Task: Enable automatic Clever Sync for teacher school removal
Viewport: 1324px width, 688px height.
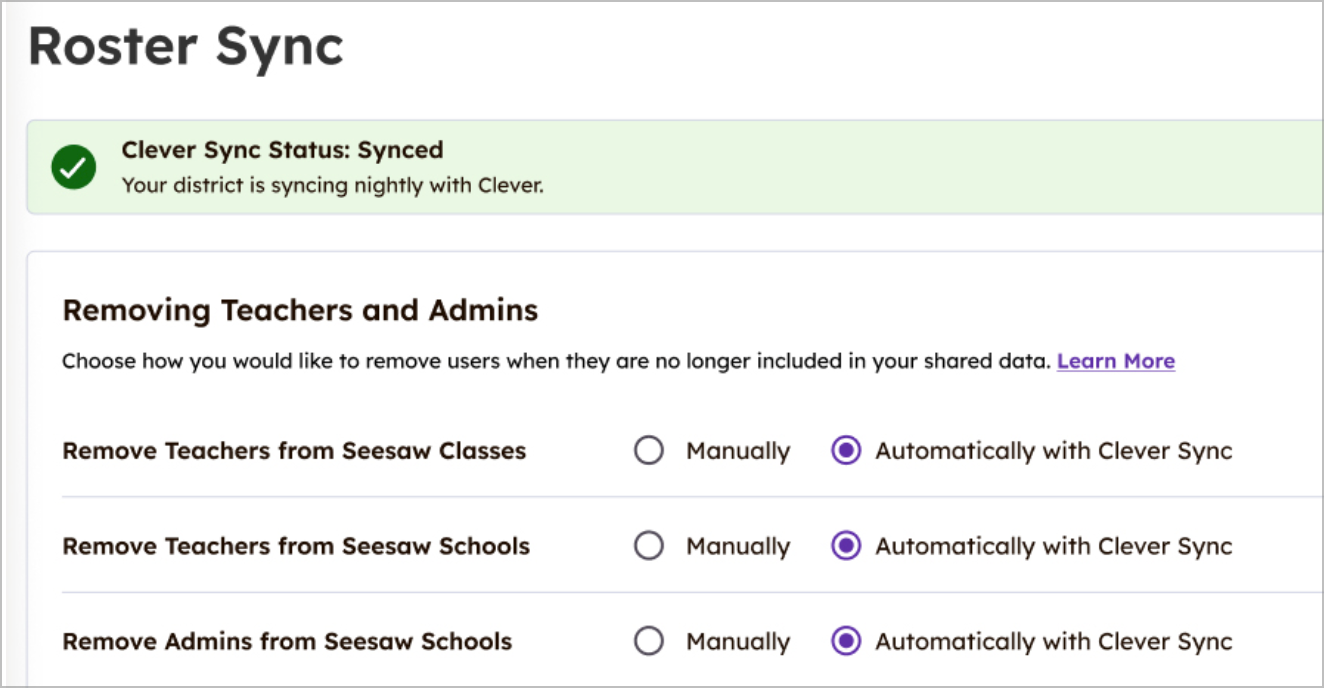Action: tap(845, 546)
